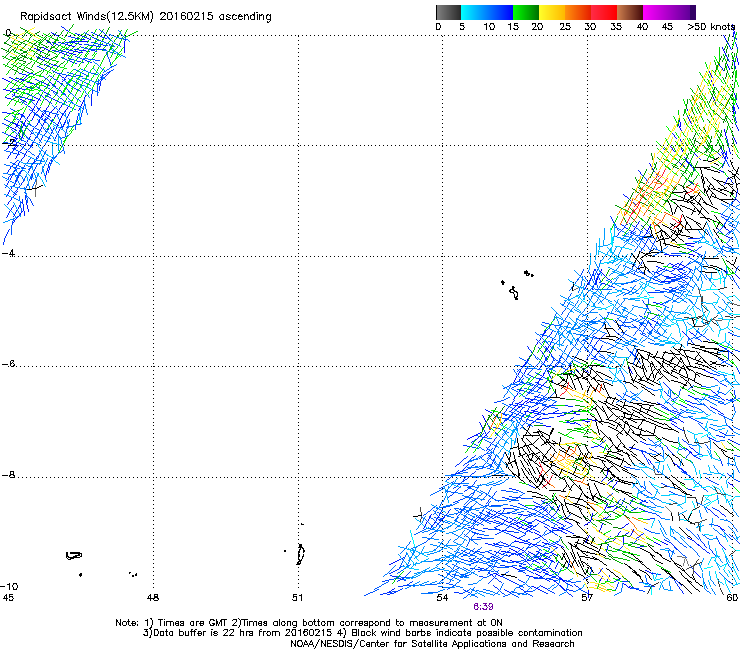Click latitude label -10 on left axis

pyautogui.click(x=9, y=586)
